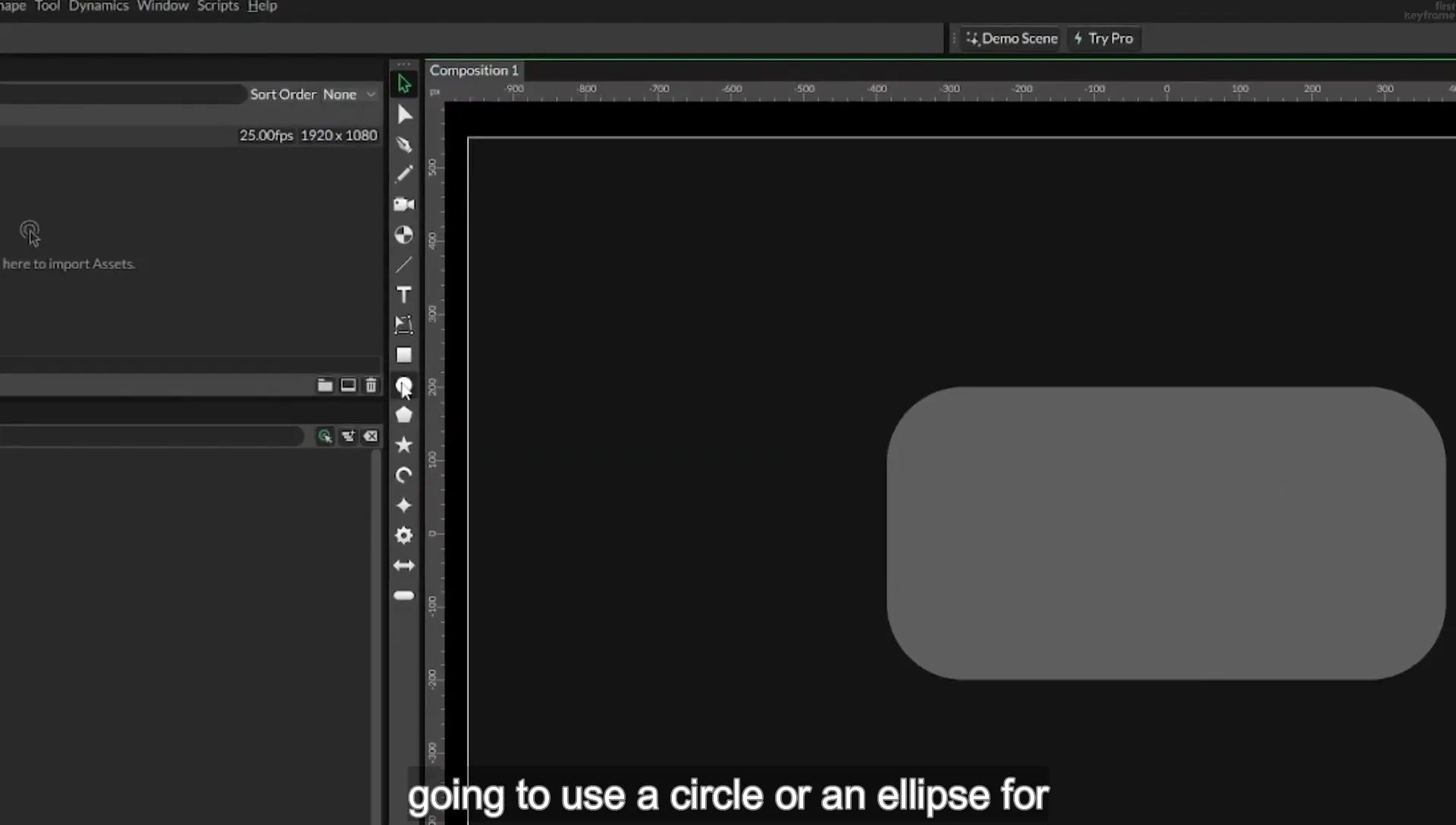The width and height of the screenshot is (1456, 825).
Task: Open the Scripts menu
Action: 218,6
